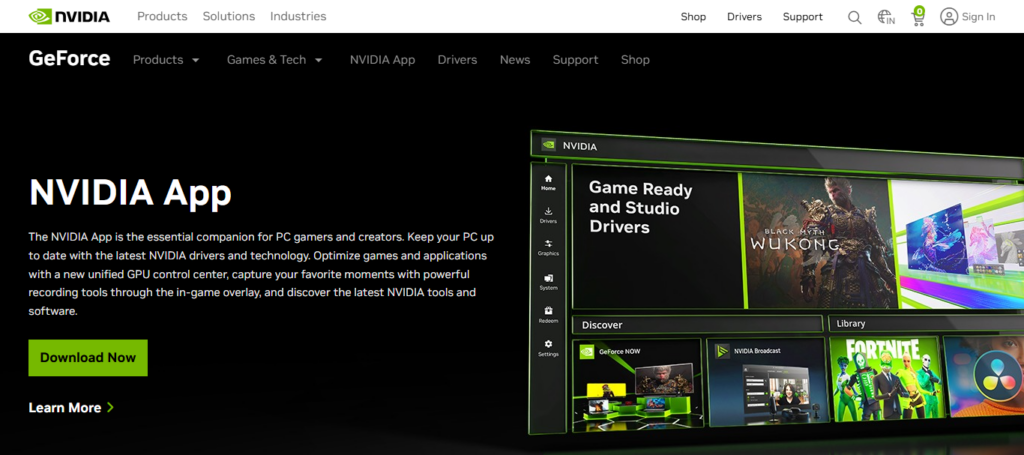Screen dimensions: 1024x455
Task: Go to Shop in top header
Action: pyautogui.click(x=693, y=17)
